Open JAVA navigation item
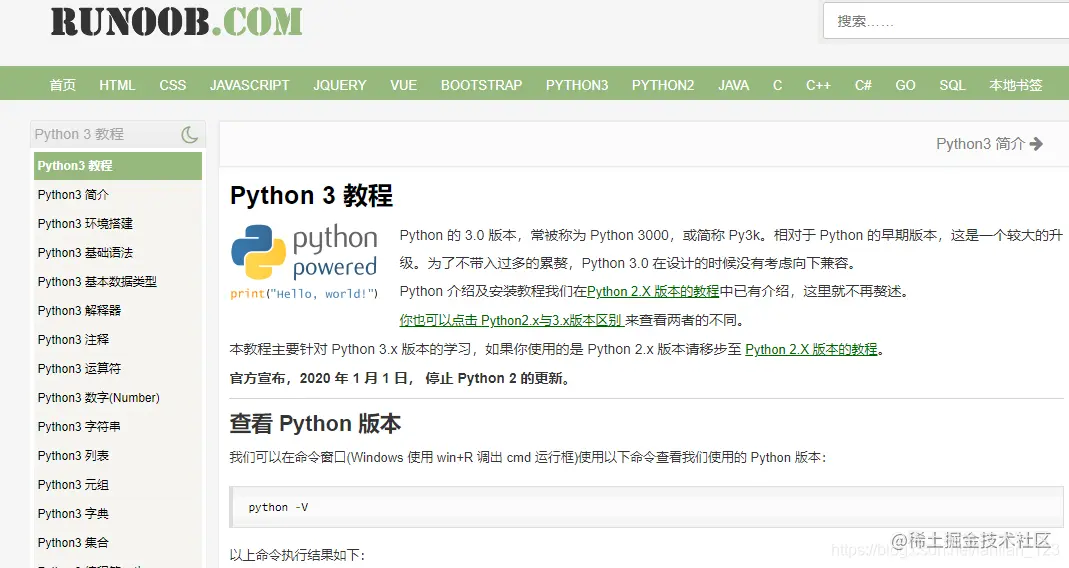Viewport: 1069px width, 568px height. [x=734, y=85]
